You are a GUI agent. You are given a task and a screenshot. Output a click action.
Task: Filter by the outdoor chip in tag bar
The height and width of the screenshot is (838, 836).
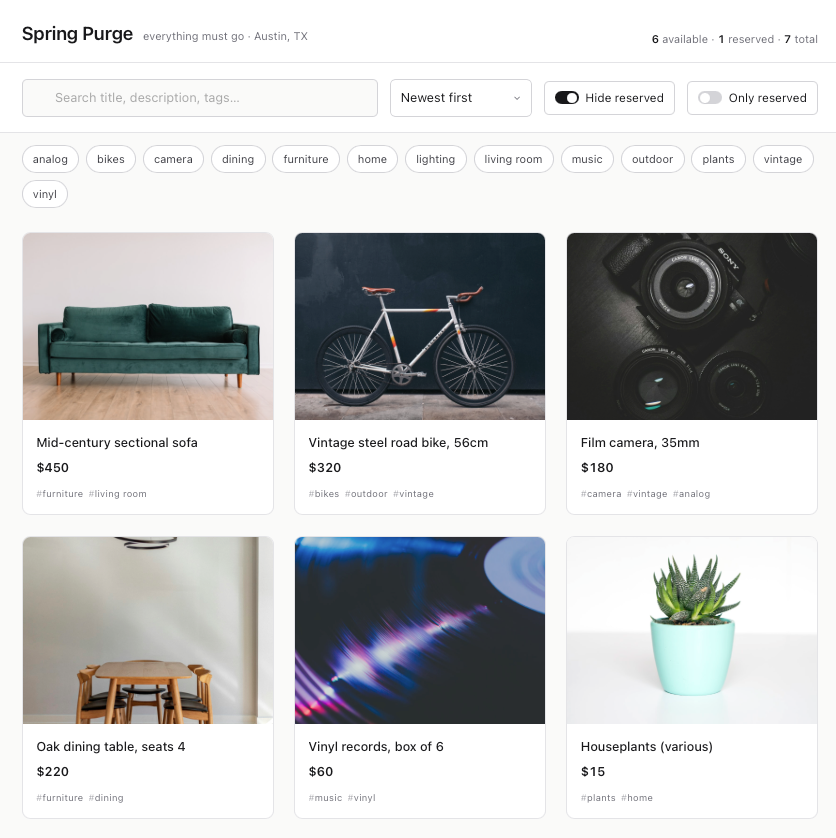652,159
